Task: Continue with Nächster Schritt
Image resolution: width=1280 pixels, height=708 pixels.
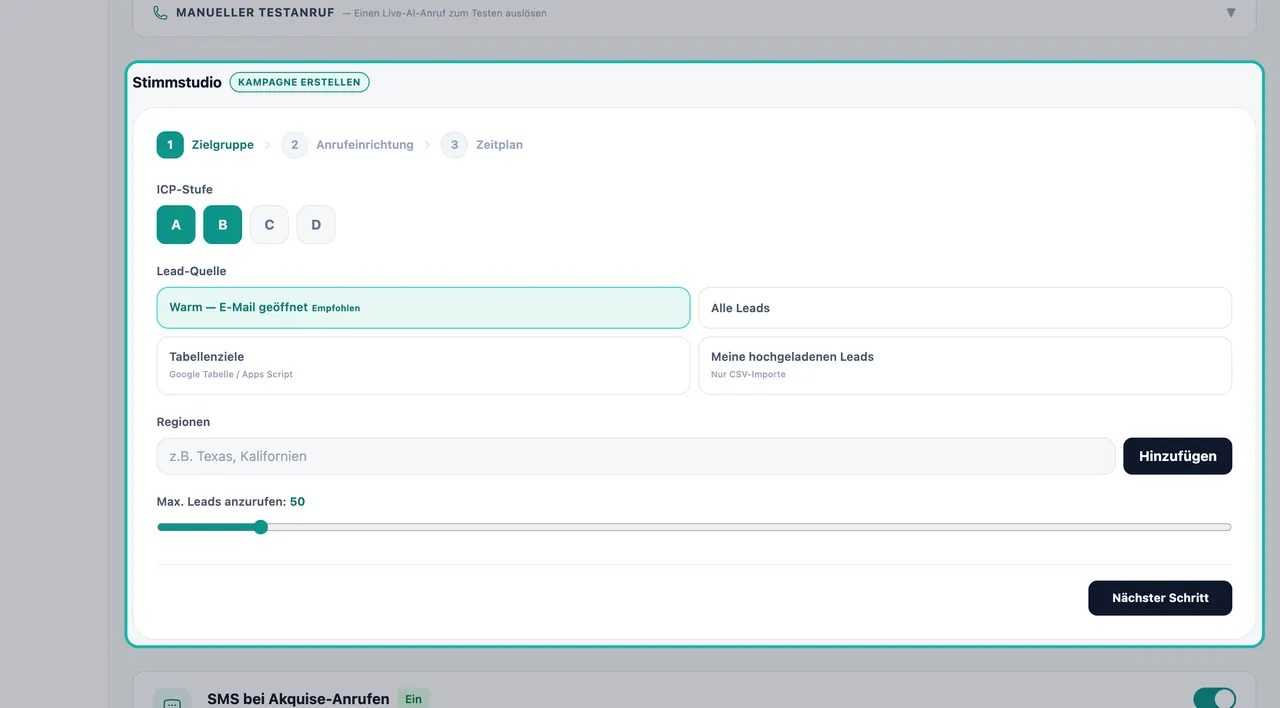Action: pos(1160,598)
